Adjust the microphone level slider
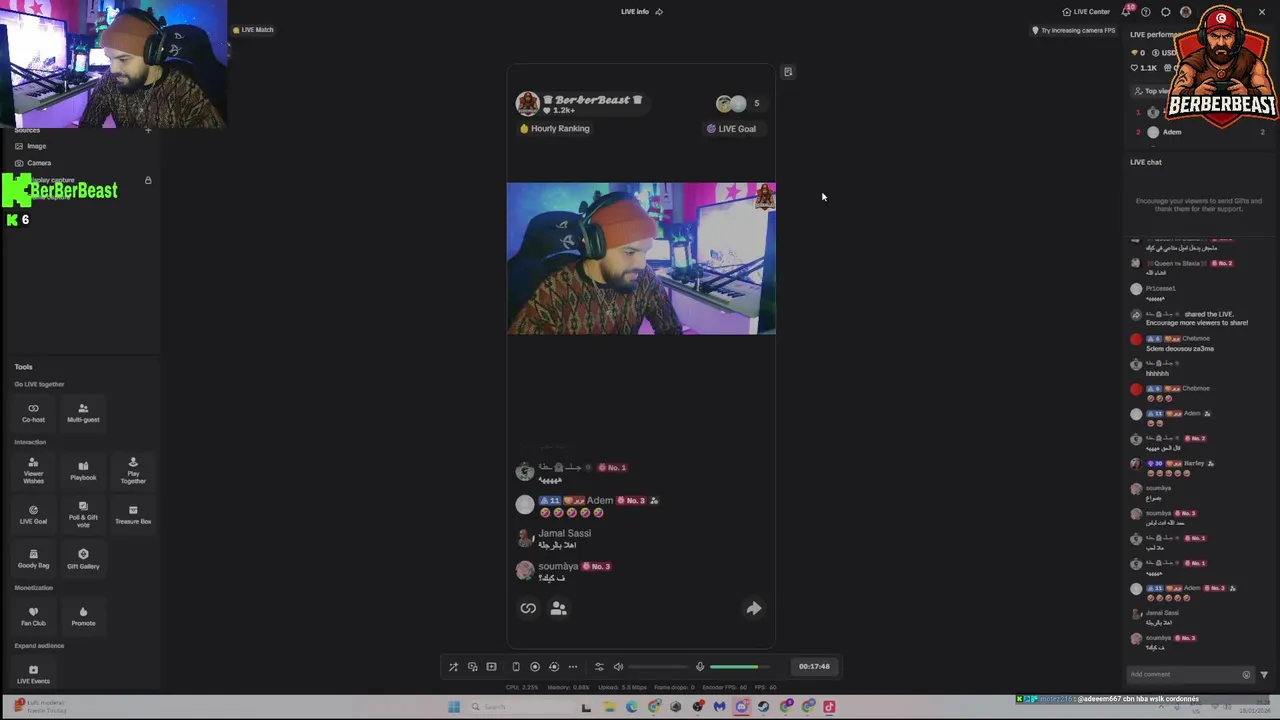This screenshot has width=1280, height=720. 740,667
